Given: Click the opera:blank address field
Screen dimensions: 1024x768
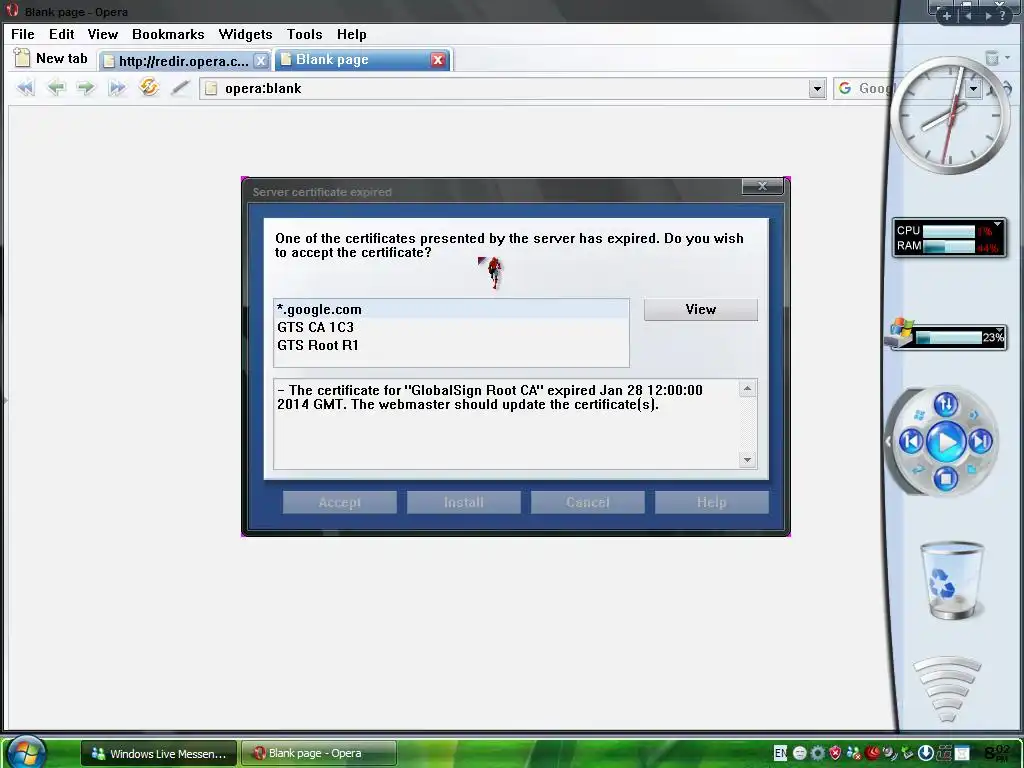Looking at the screenshot, I should click(x=513, y=88).
